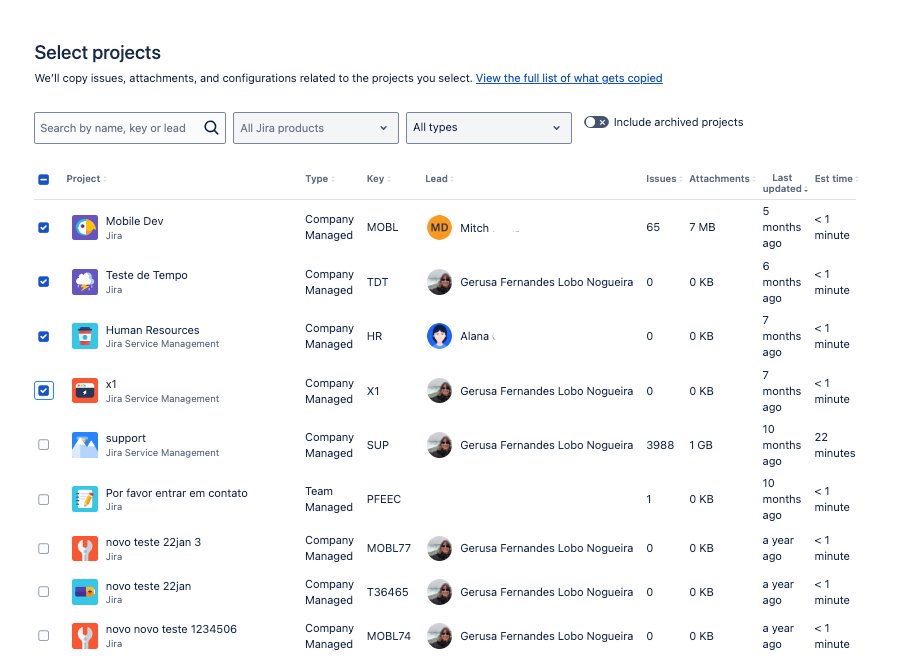Click the x1 project icon

tap(85, 391)
